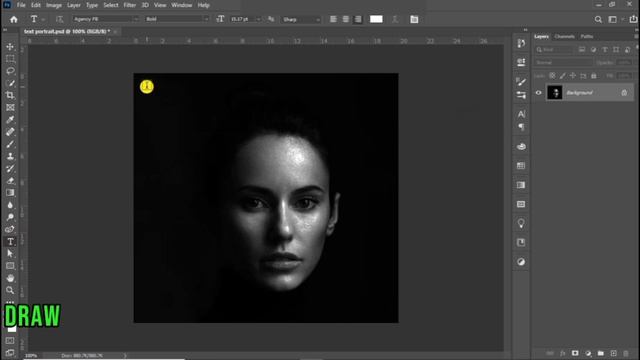This screenshot has width=640, height=360.
Task: Open the Filter menu
Action: pos(129,5)
